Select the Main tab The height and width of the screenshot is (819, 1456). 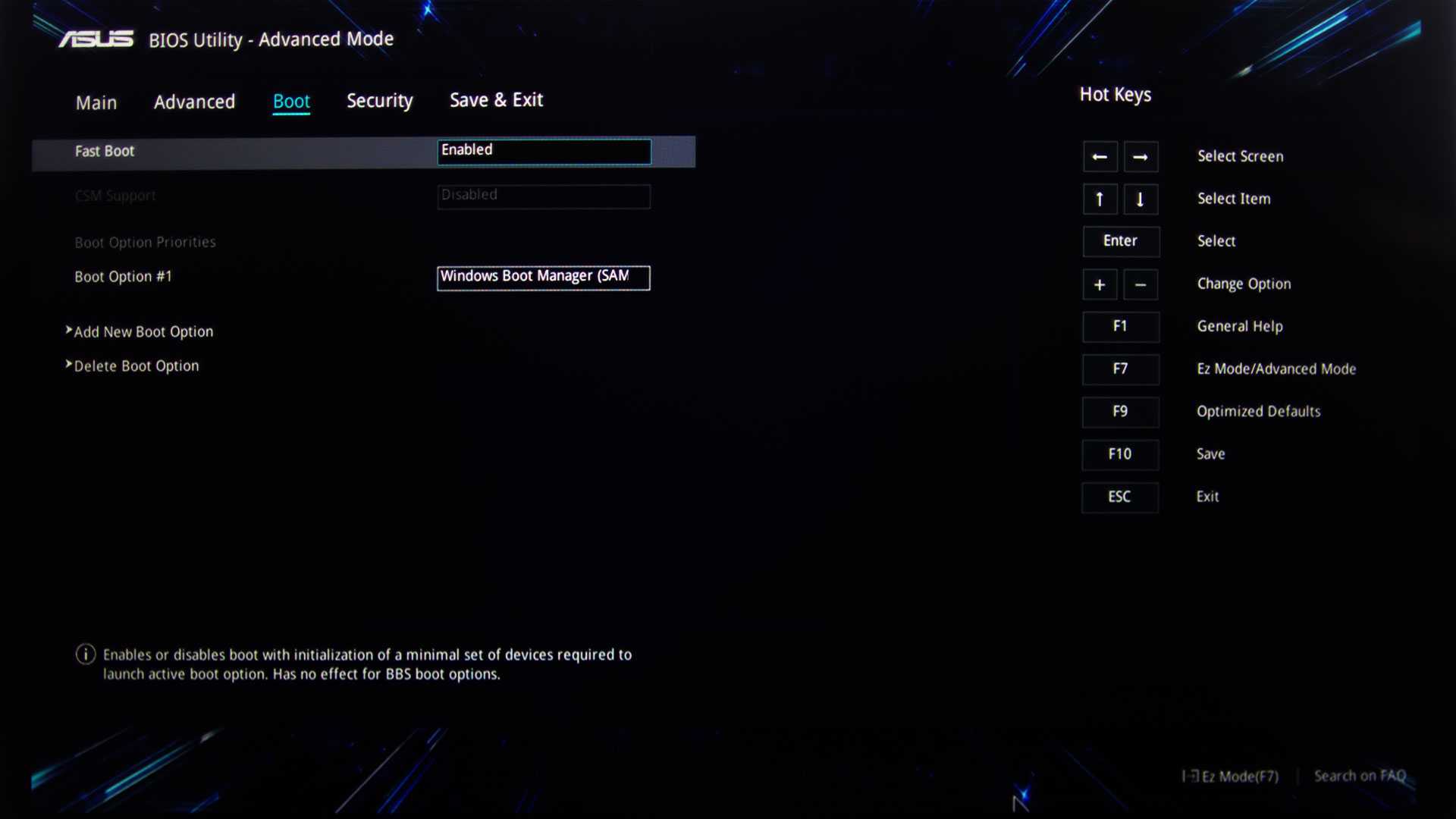click(x=96, y=100)
